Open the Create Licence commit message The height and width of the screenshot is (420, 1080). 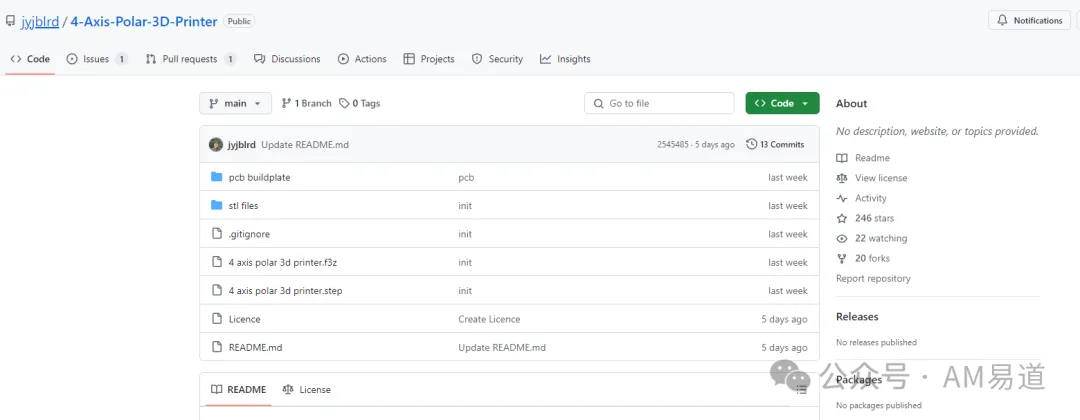[x=489, y=319]
